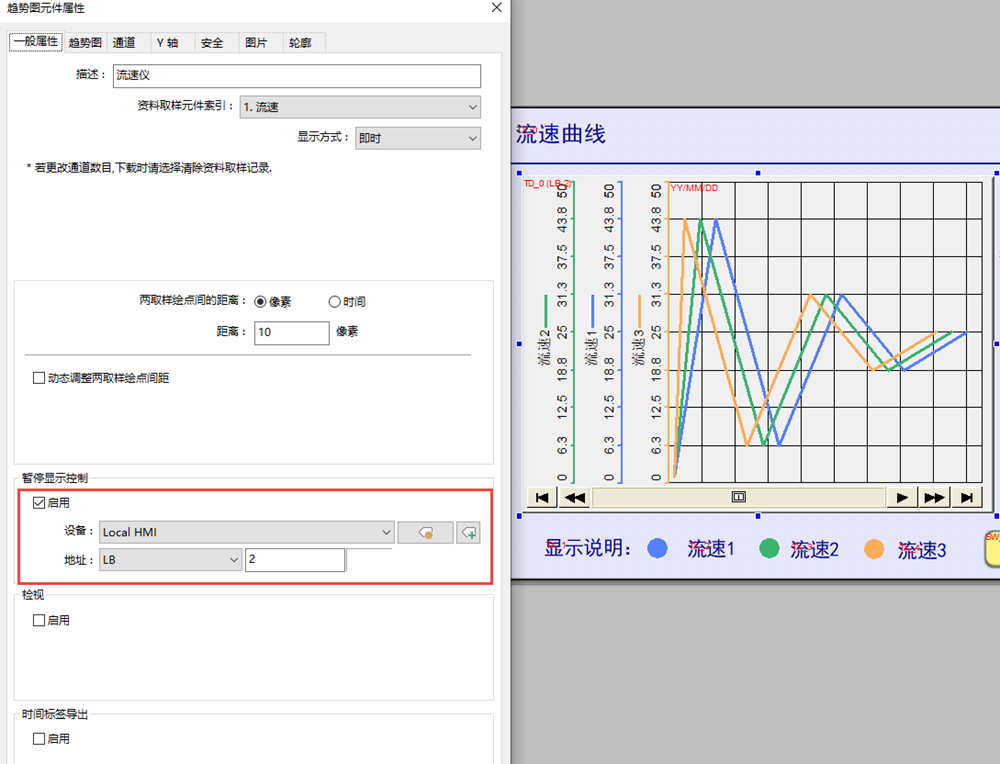Click the add new tag icon

click(468, 533)
